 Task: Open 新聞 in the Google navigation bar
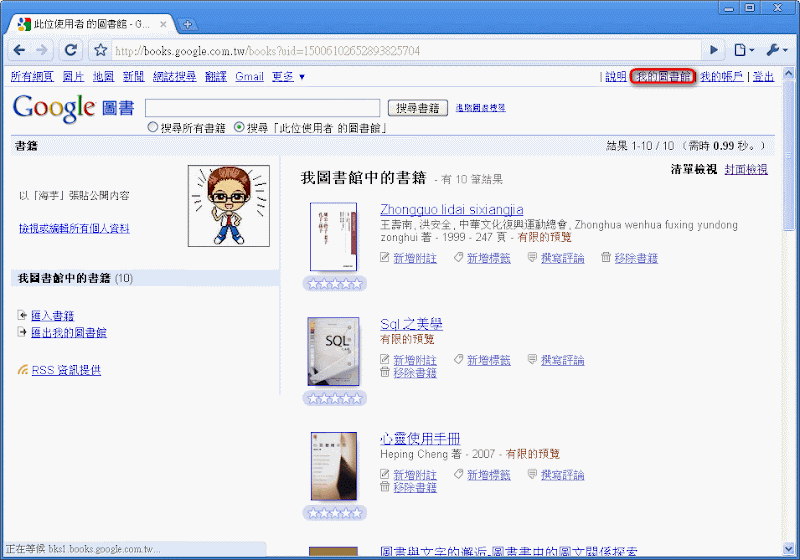point(134,77)
